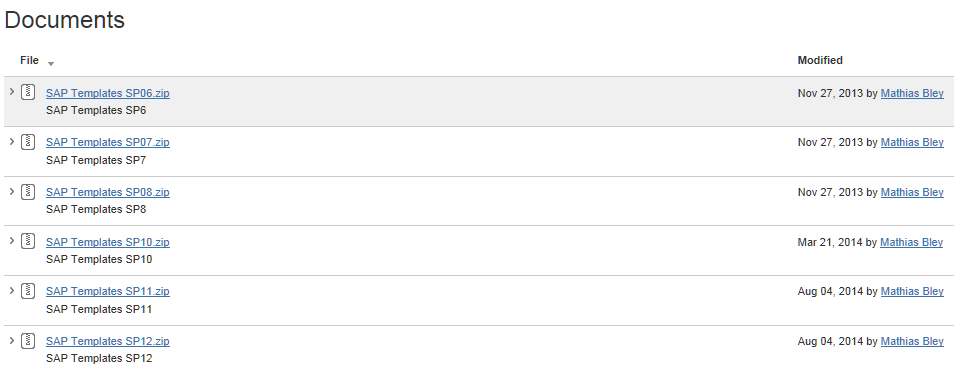Click the zip icon for SAP Templates SP07
Image resolution: width=963 pixels, height=381 pixels.
[x=28, y=142]
